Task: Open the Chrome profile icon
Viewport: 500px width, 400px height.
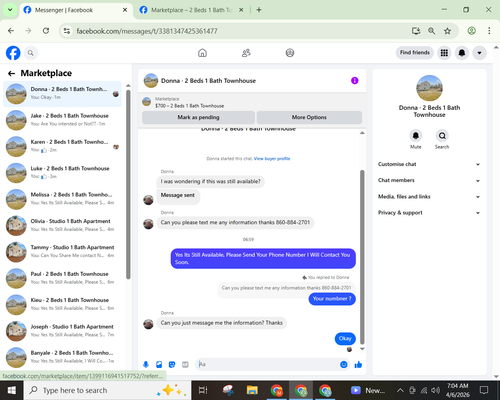Action: point(471,31)
